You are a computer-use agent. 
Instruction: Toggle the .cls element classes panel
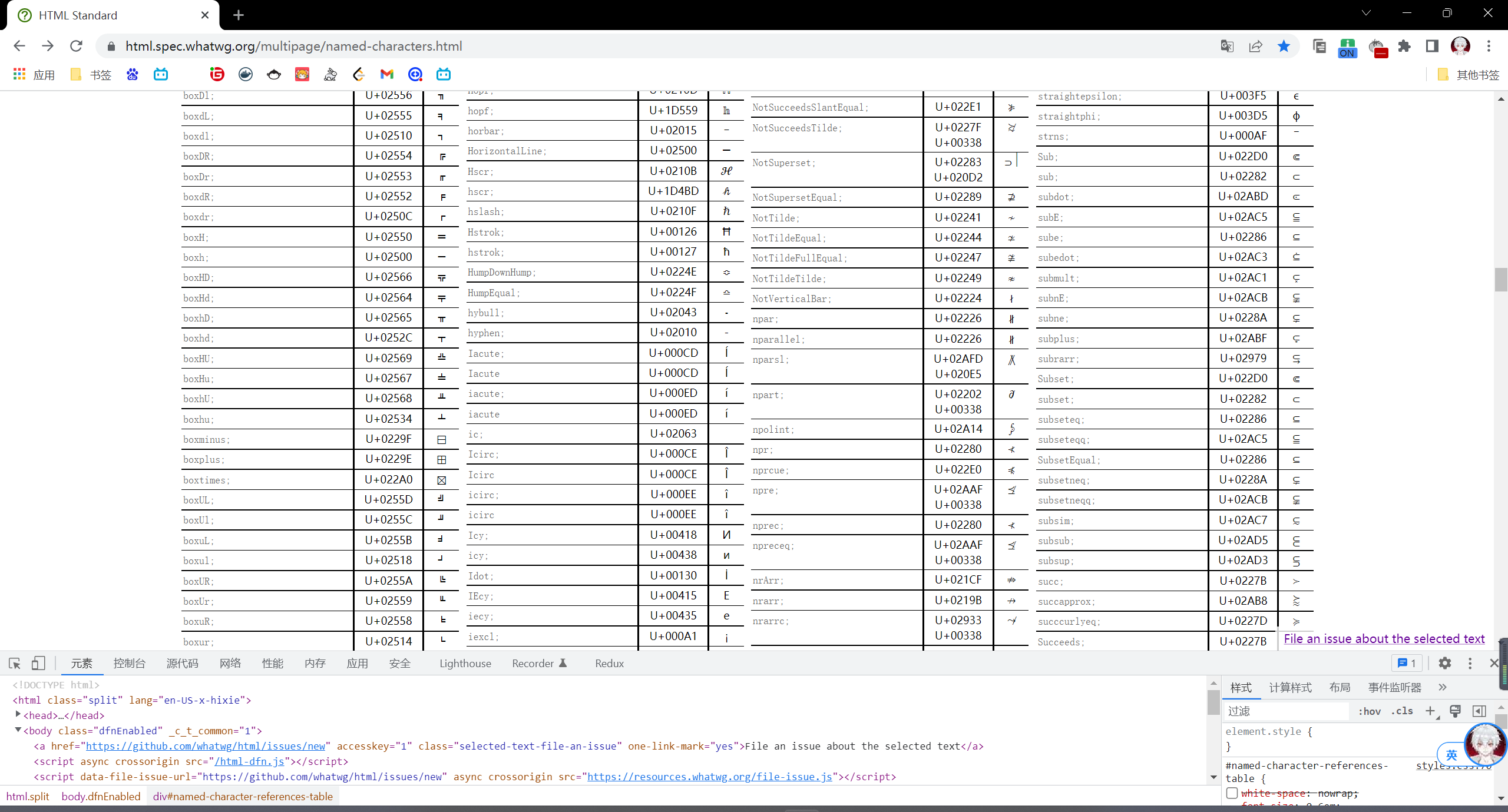(x=1402, y=711)
